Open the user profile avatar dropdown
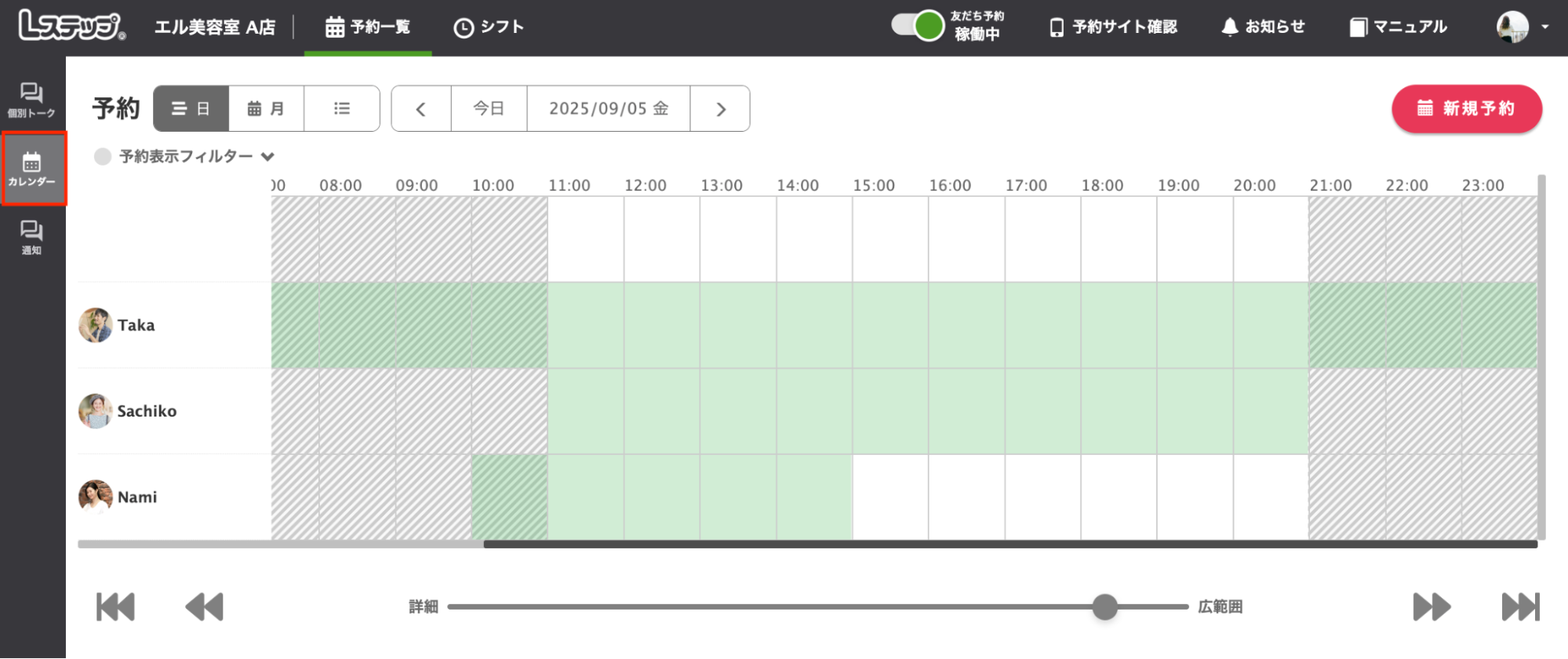 1522,27
